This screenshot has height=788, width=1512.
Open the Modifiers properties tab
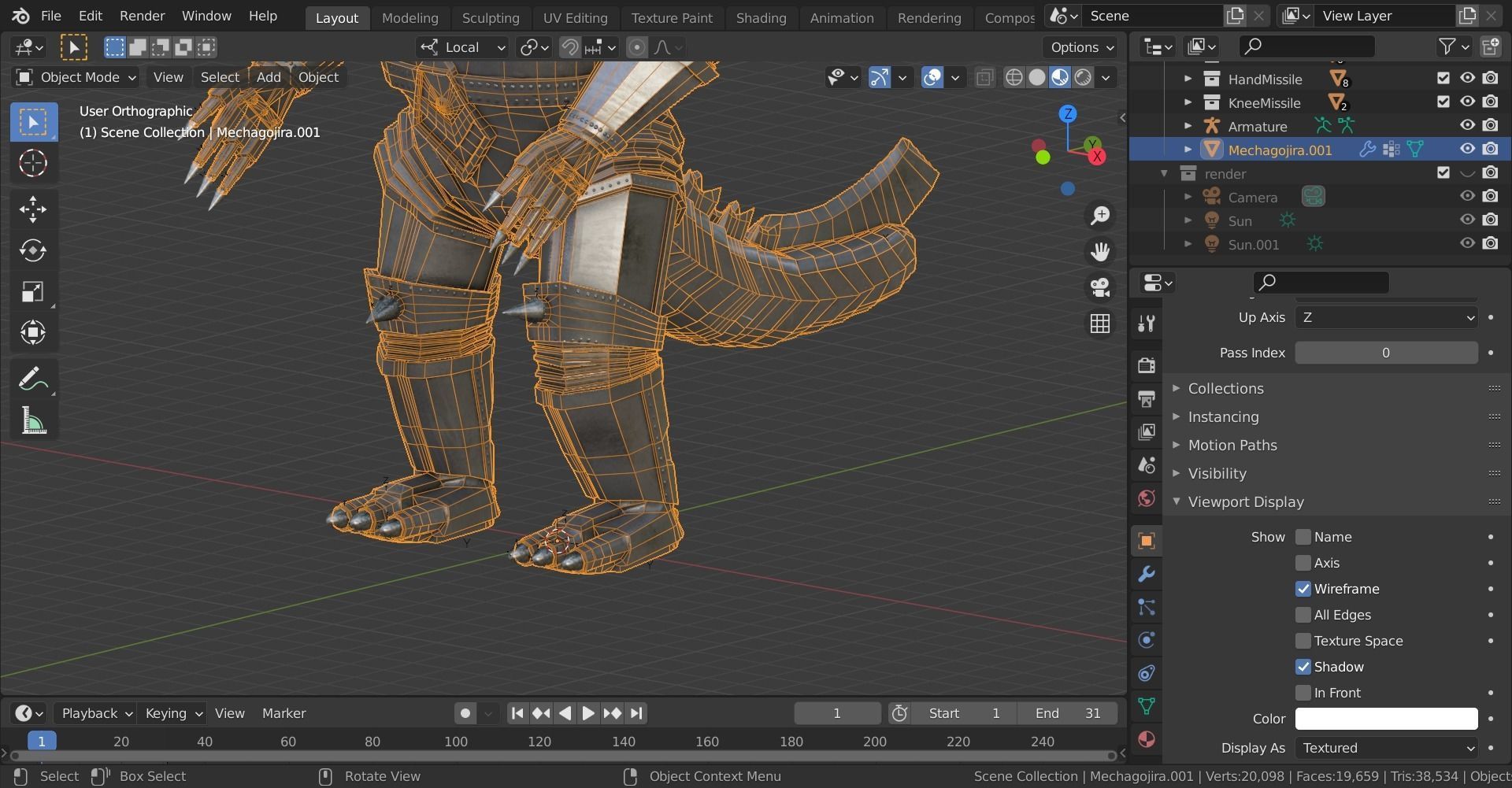pyautogui.click(x=1147, y=574)
